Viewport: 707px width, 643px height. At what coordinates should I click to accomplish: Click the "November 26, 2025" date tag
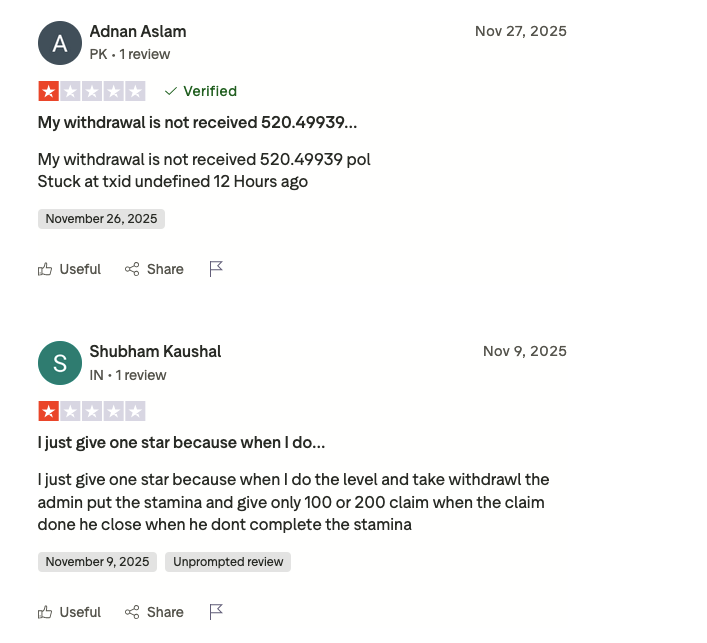click(101, 219)
